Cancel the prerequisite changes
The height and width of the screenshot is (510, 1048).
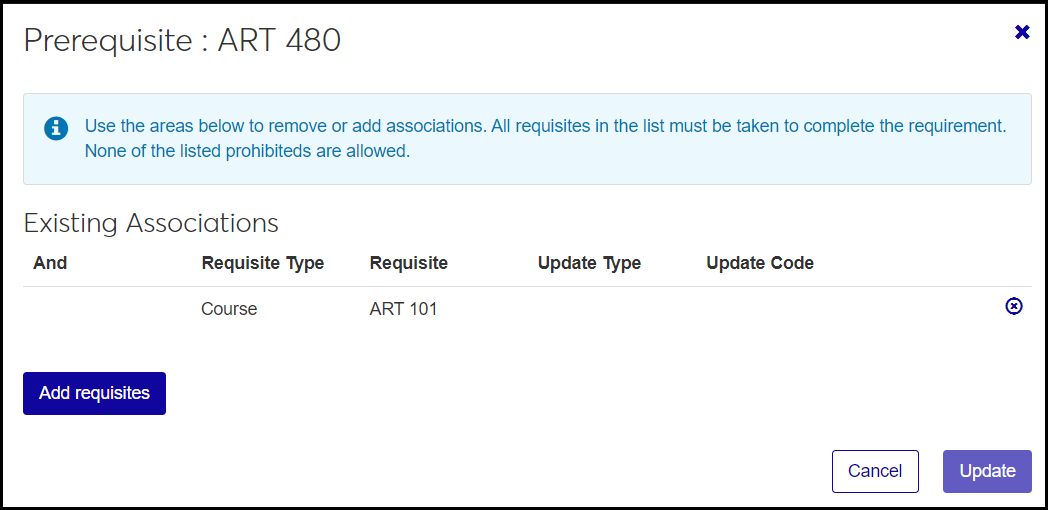coord(874,471)
